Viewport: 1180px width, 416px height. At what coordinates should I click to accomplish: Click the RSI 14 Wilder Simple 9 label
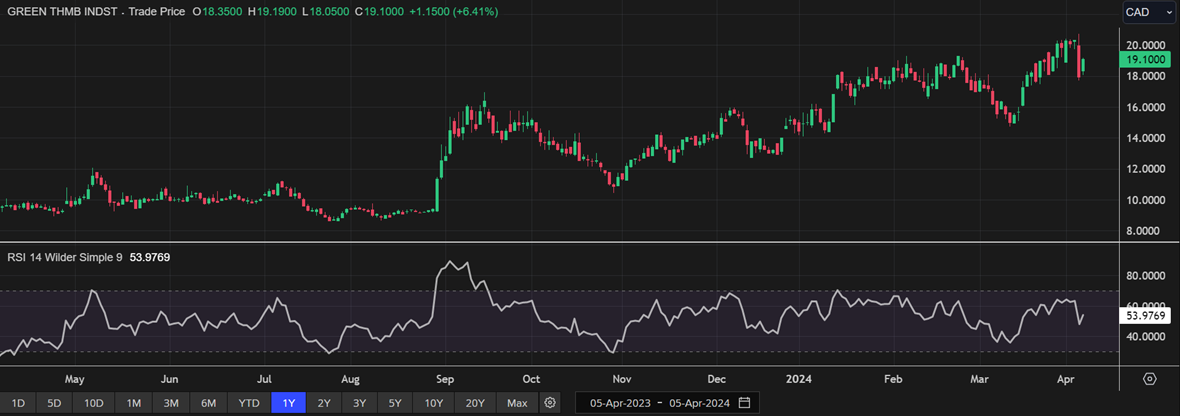tap(64, 257)
